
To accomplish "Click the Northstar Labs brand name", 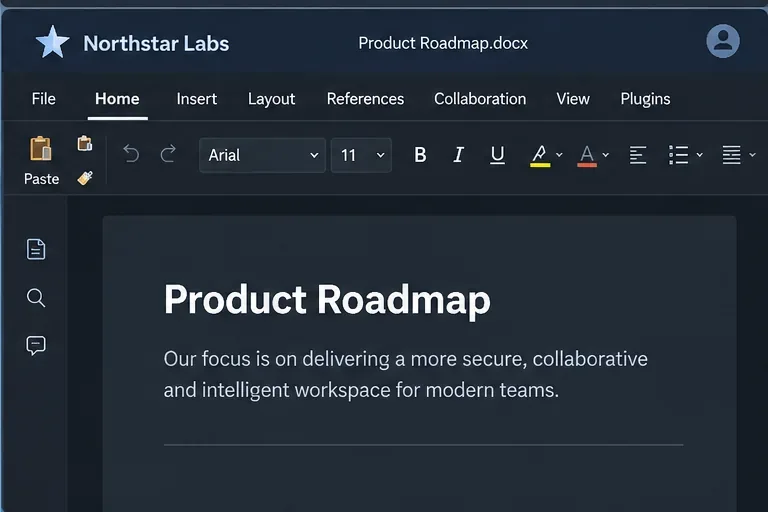I will click(156, 44).
